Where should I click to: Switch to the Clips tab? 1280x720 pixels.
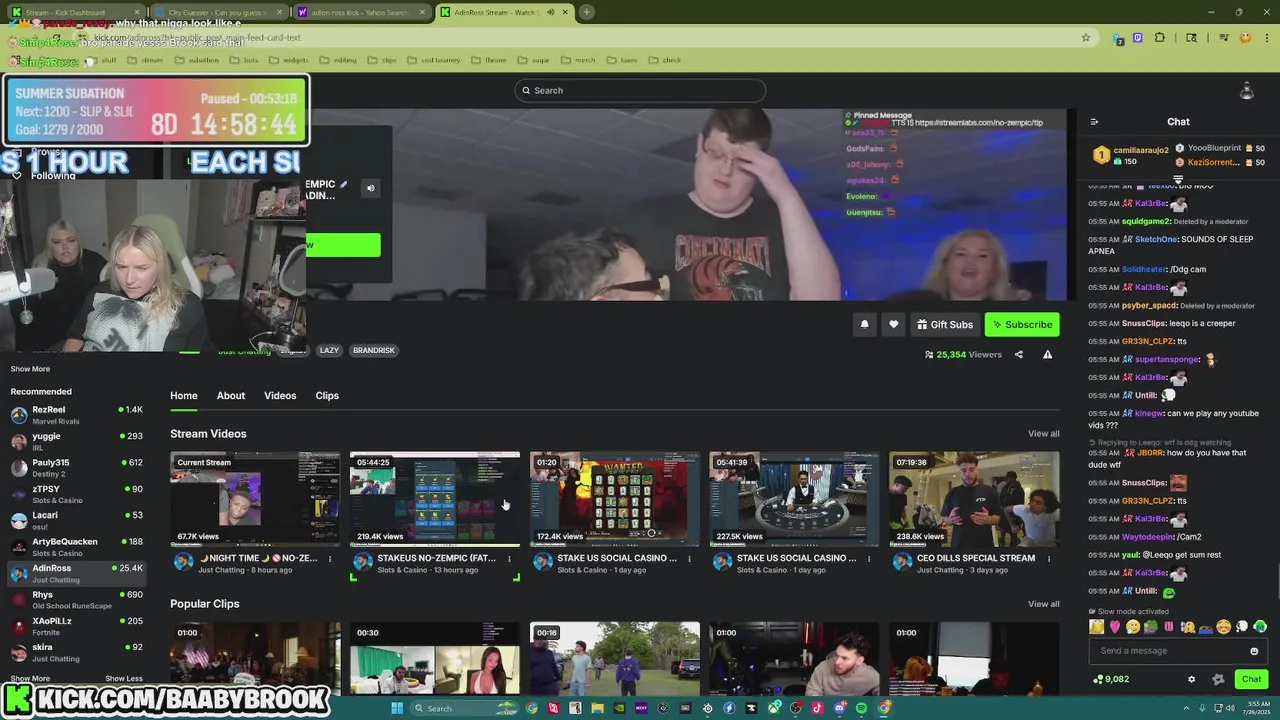[x=327, y=396]
